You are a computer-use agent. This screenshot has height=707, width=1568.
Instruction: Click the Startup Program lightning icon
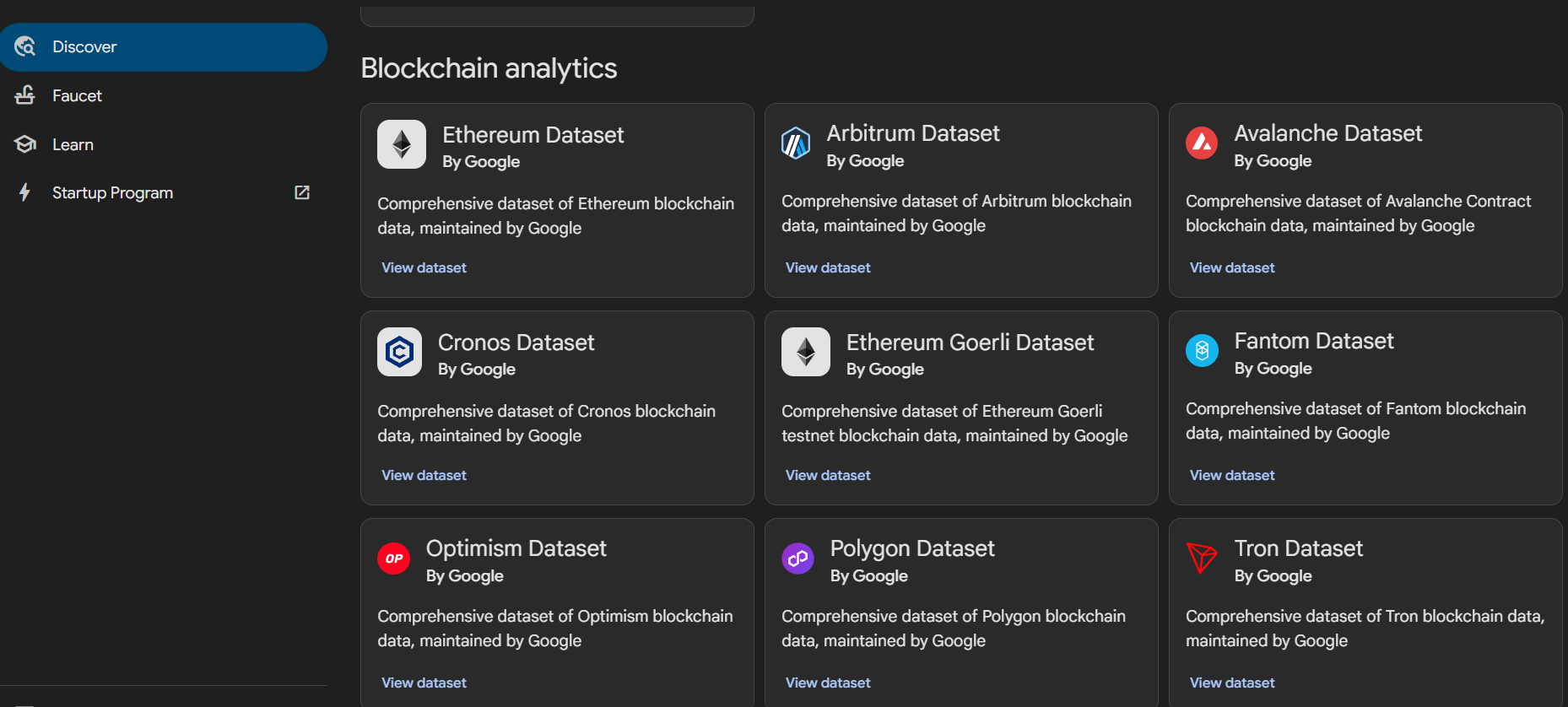pyautogui.click(x=25, y=192)
